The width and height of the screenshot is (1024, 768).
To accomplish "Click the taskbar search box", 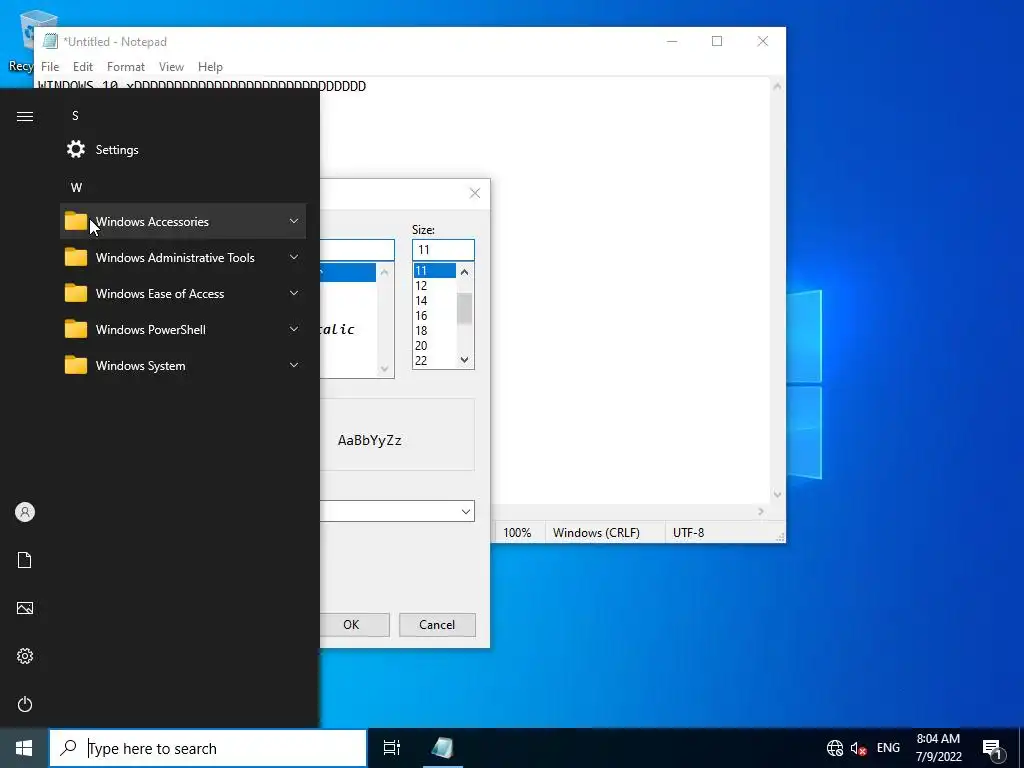I will [208, 748].
